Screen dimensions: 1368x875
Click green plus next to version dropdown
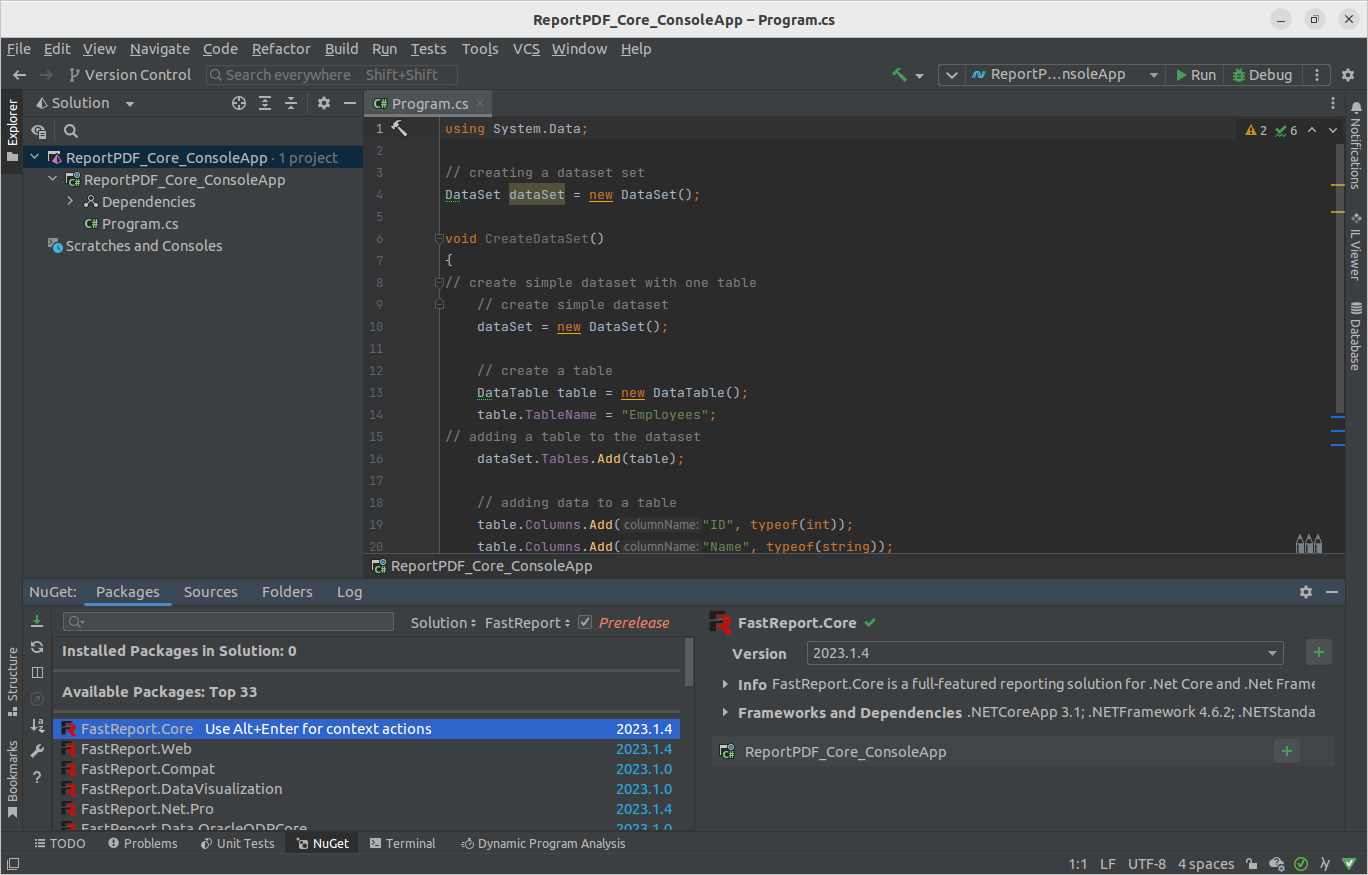coord(1318,653)
